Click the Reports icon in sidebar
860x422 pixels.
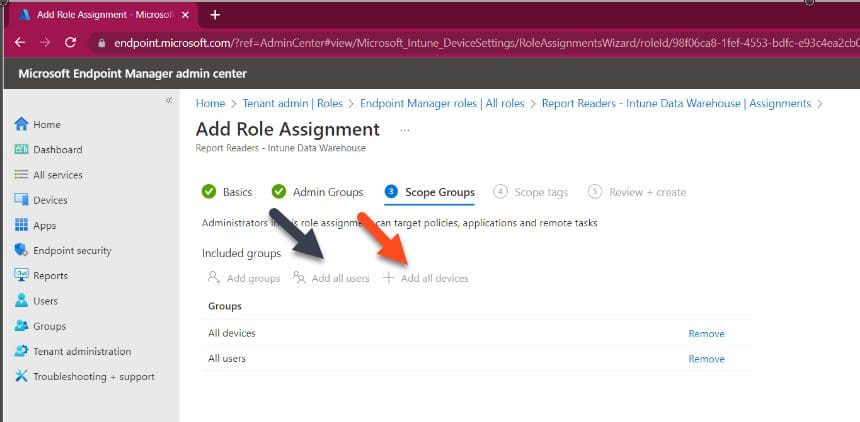21,275
